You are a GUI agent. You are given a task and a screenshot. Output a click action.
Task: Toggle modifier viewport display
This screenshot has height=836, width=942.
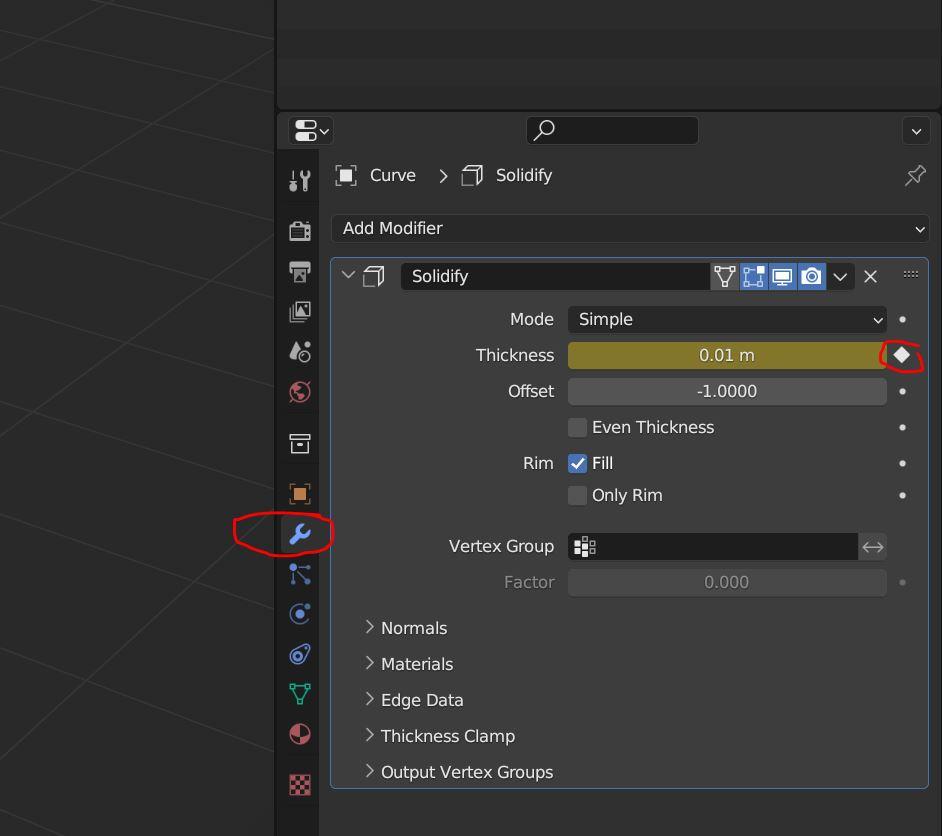[782, 276]
